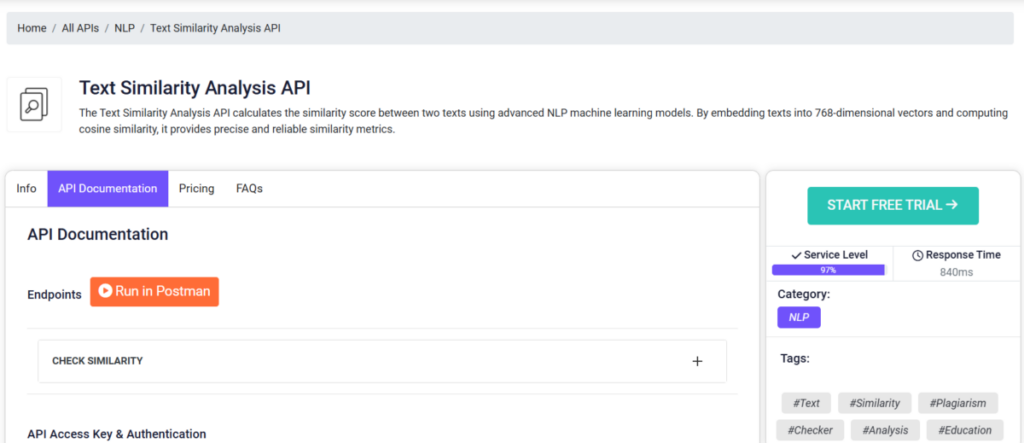Select the #Analysis tag
Image resolution: width=1024 pixels, height=443 pixels.
(885, 430)
